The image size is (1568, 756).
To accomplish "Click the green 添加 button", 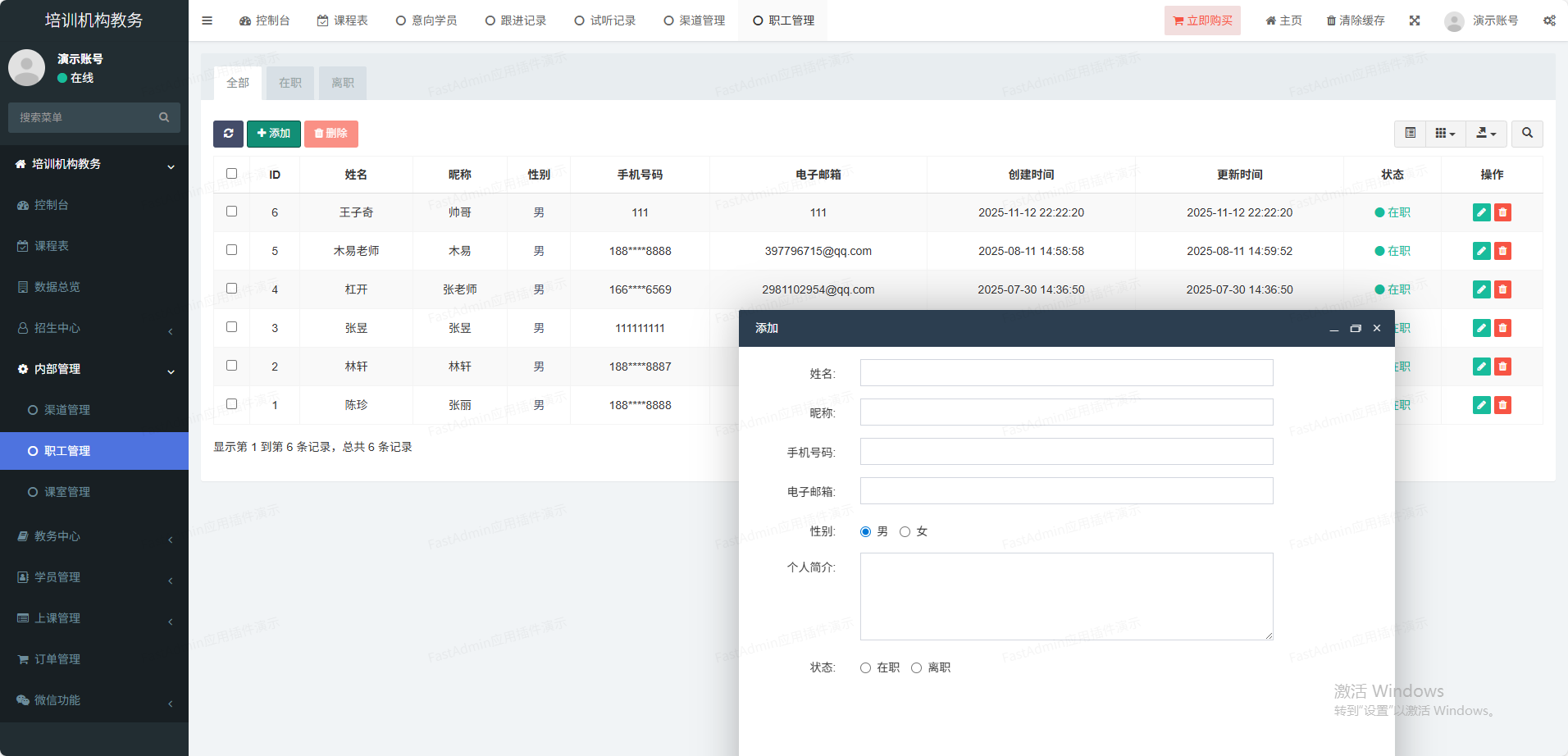I will (x=274, y=134).
